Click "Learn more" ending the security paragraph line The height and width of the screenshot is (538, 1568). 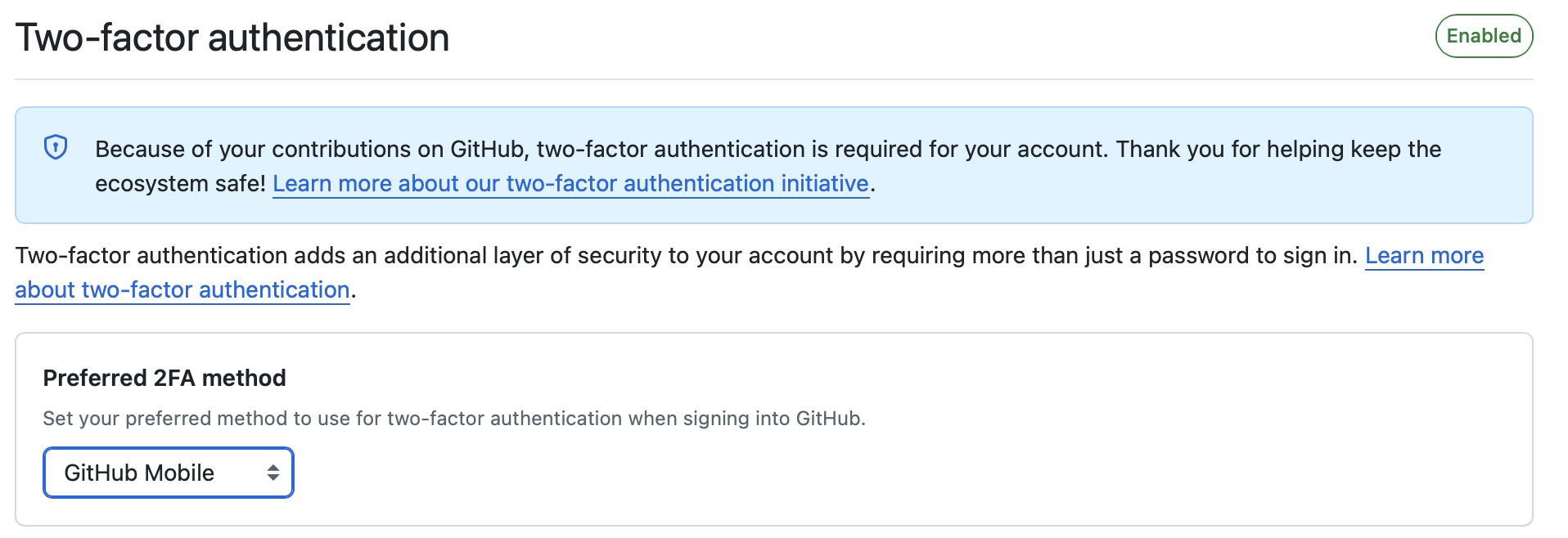click(x=1424, y=256)
